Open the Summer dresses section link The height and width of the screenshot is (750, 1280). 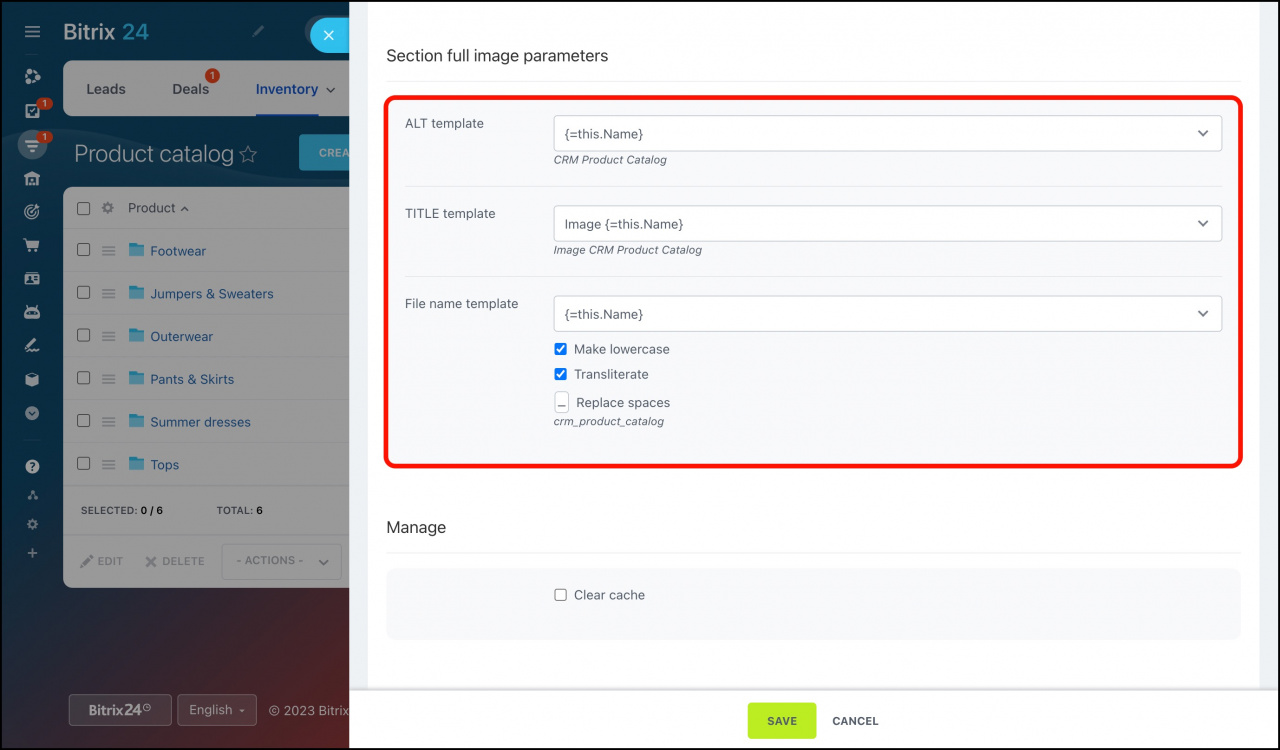tap(200, 422)
